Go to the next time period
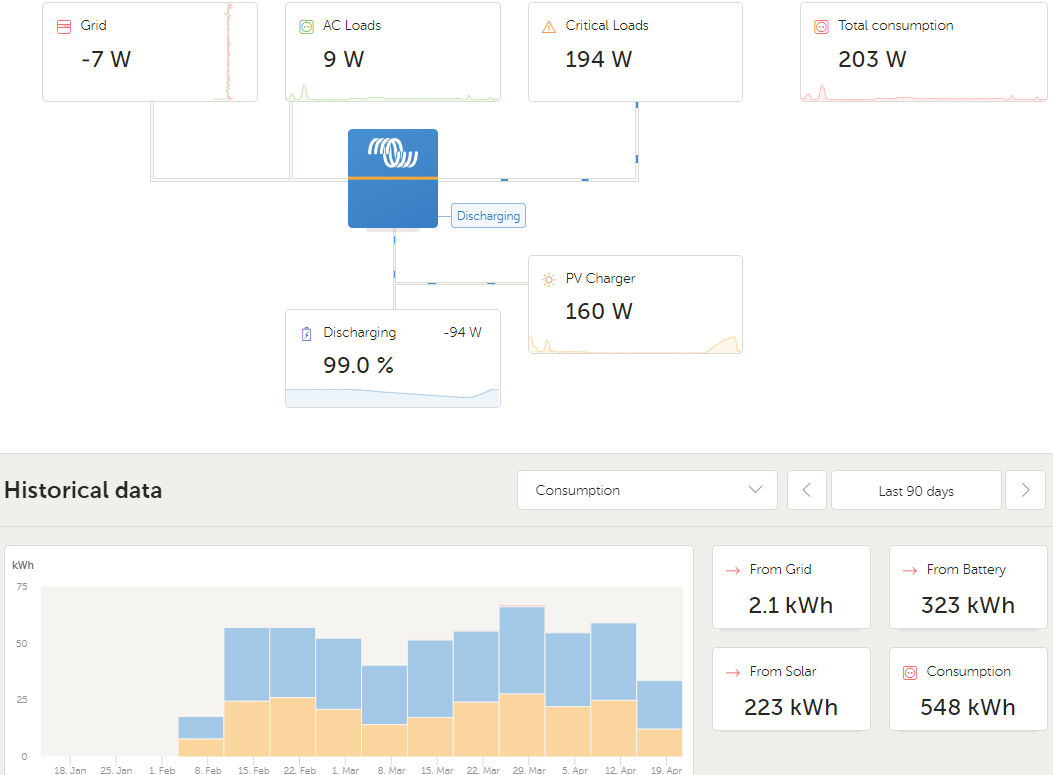 coord(1025,490)
